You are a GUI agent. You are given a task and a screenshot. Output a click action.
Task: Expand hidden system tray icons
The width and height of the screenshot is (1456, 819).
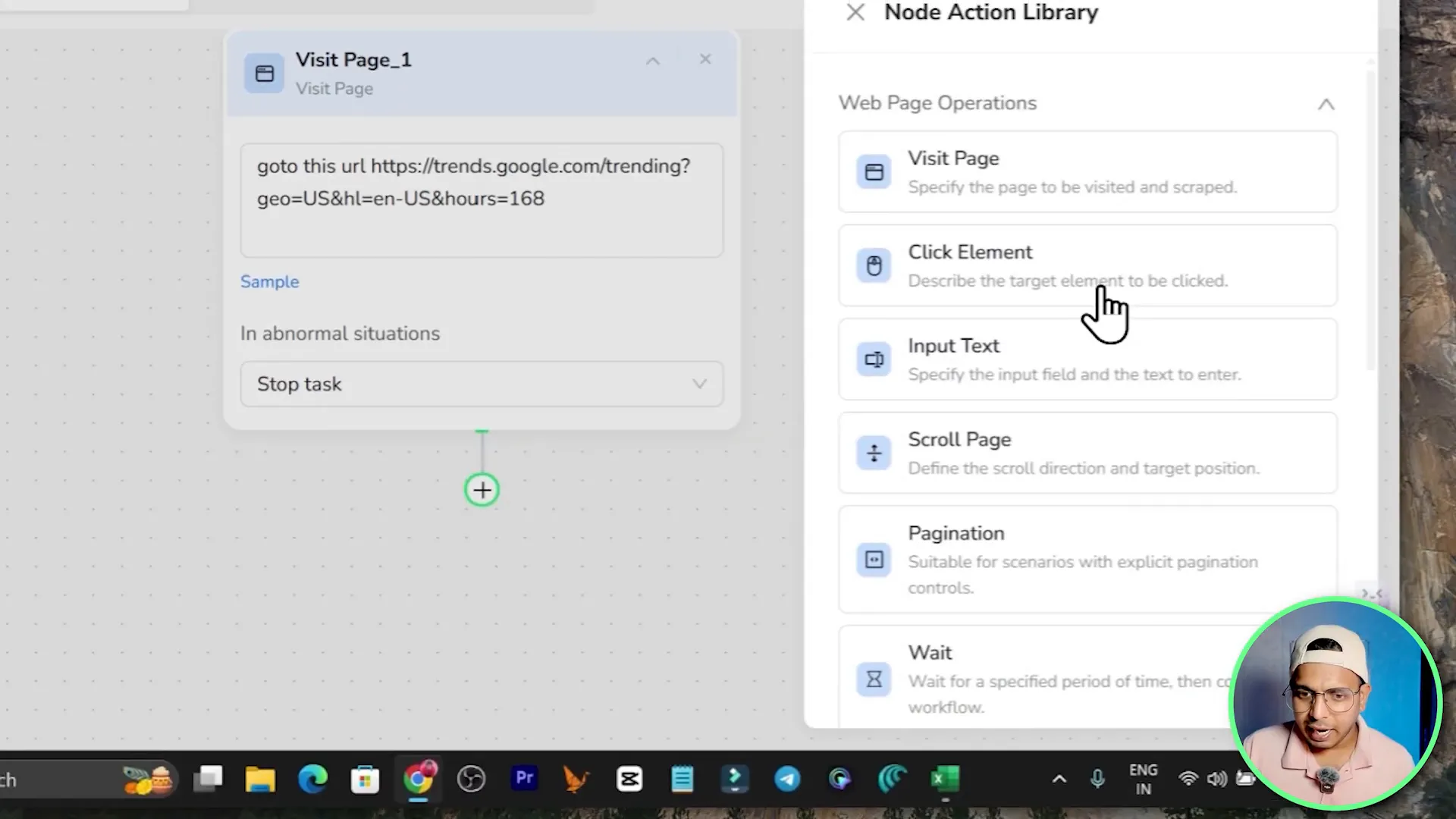click(x=1059, y=779)
